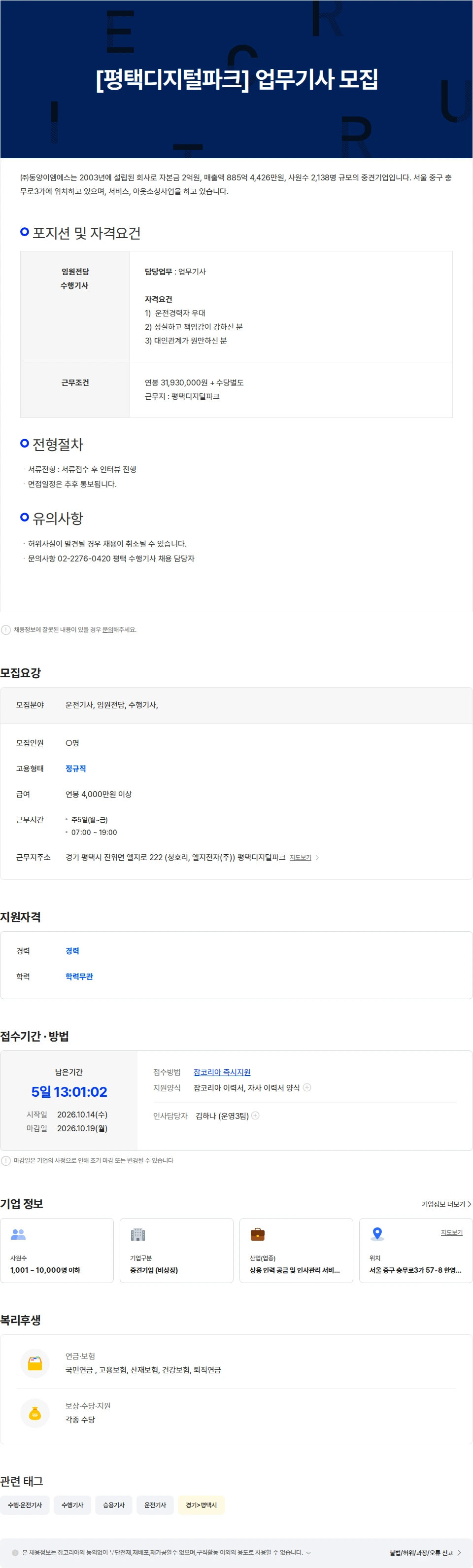This screenshot has width=473, height=1568.
Task: Select the 경기>평택시 tag
Action: pyautogui.click(x=202, y=1505)
